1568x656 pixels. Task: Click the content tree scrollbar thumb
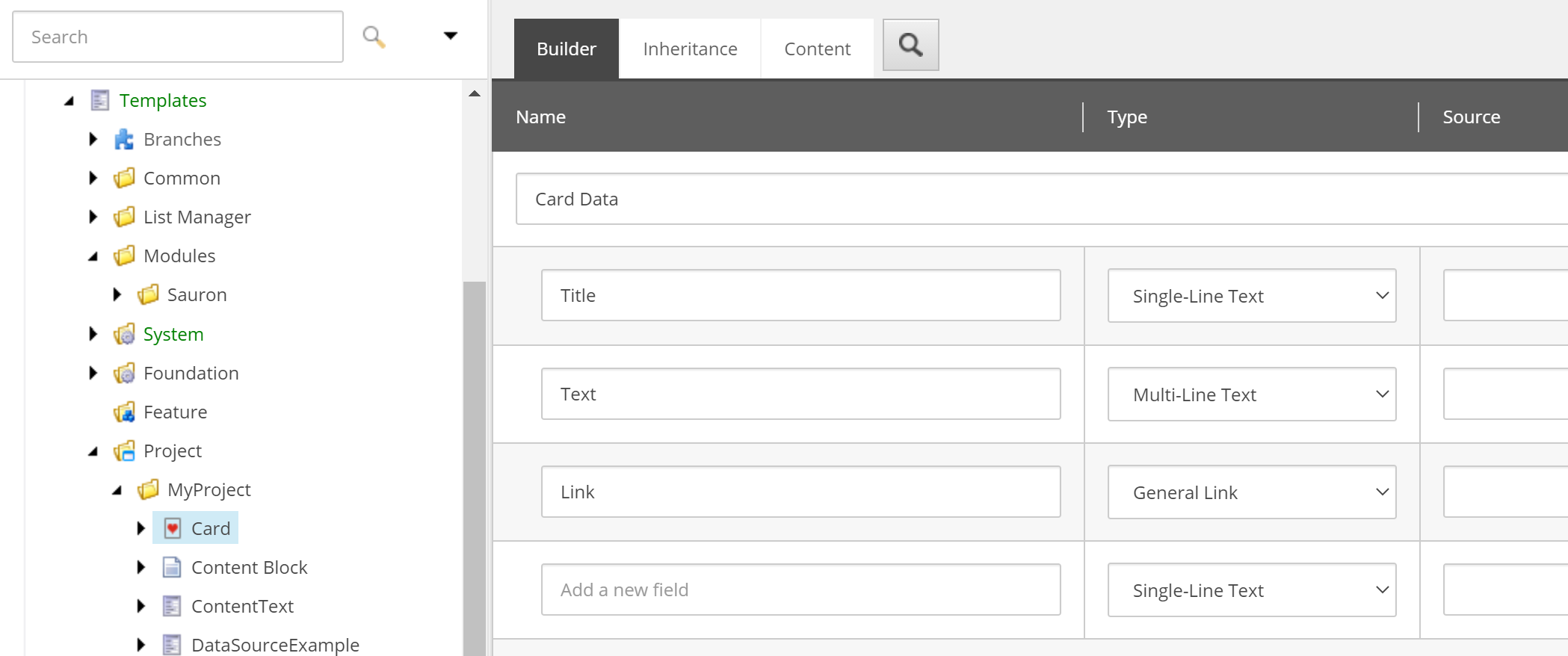tap(475, 468)
